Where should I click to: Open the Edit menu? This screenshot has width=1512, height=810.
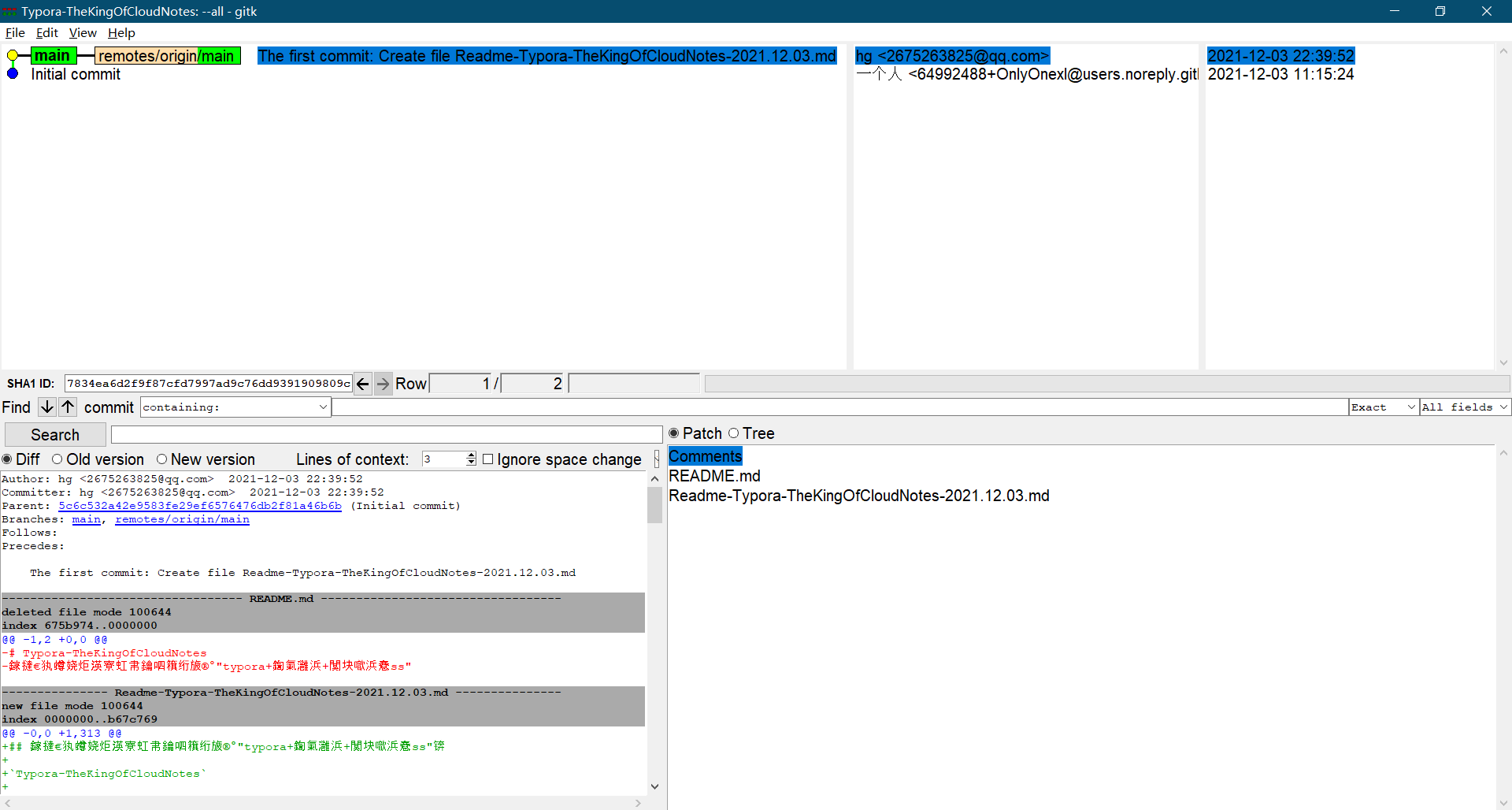(47, 33)
